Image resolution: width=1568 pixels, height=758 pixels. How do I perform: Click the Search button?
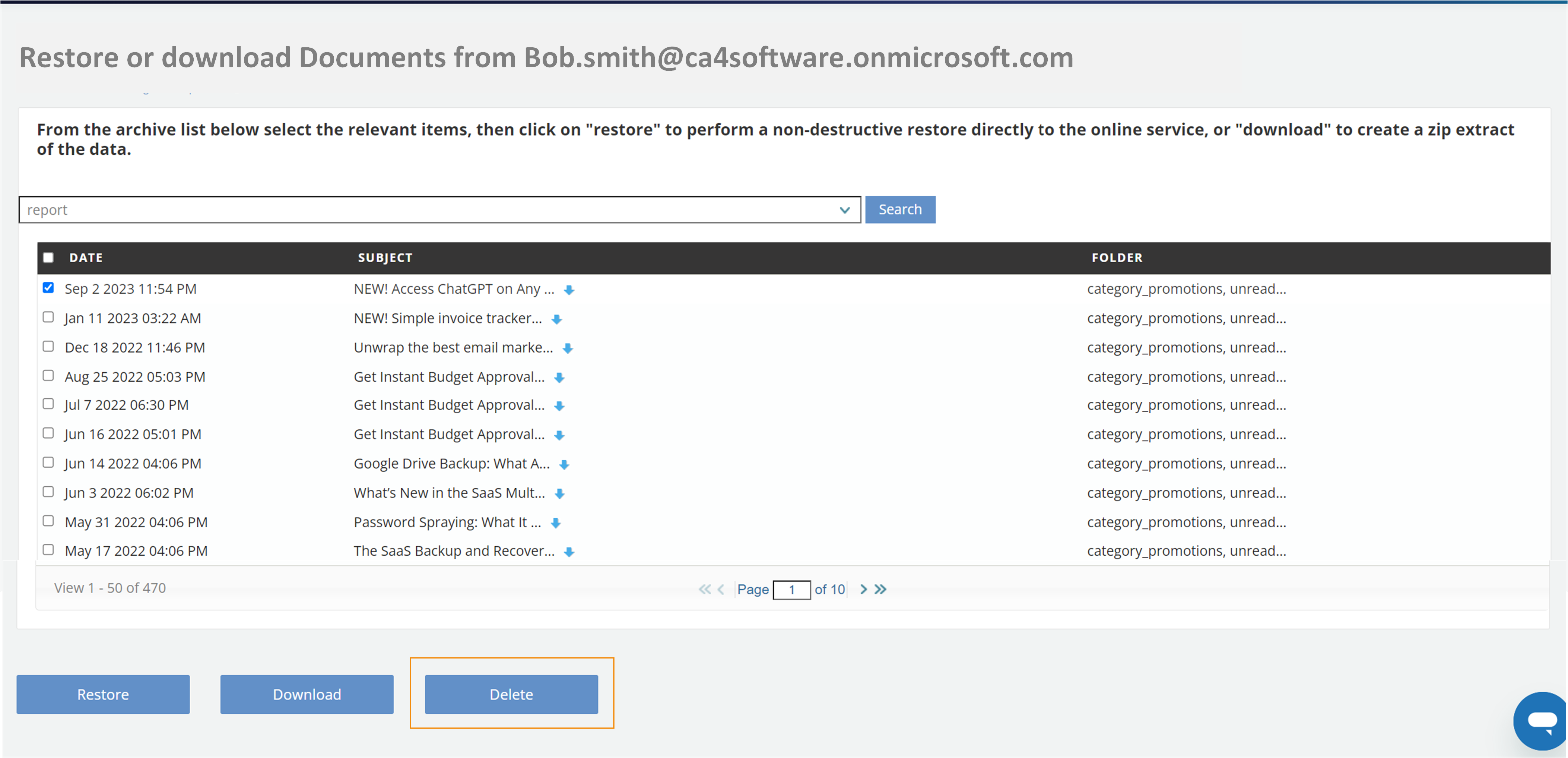point(900,209)
